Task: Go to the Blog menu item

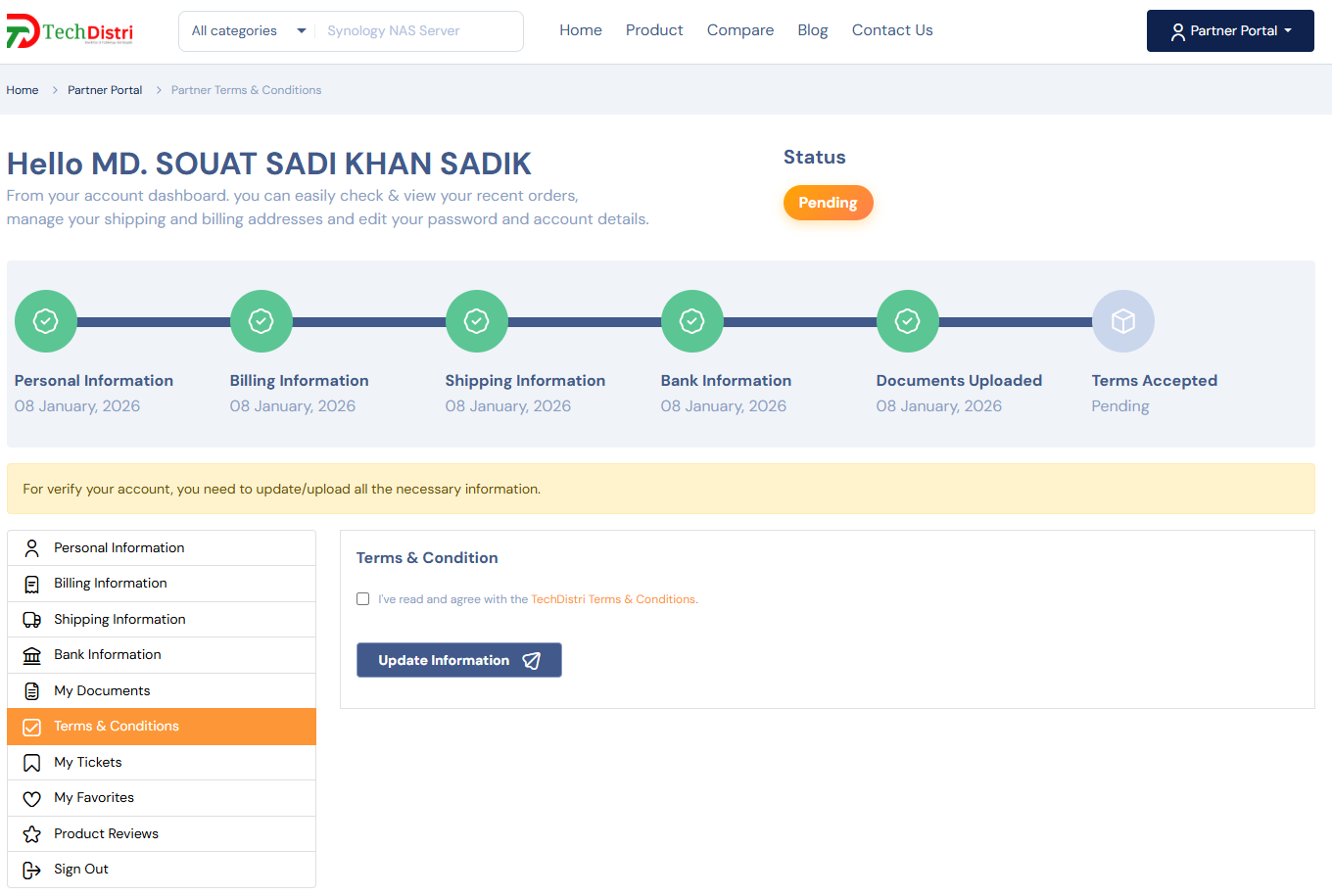Action: pos(812,30)
